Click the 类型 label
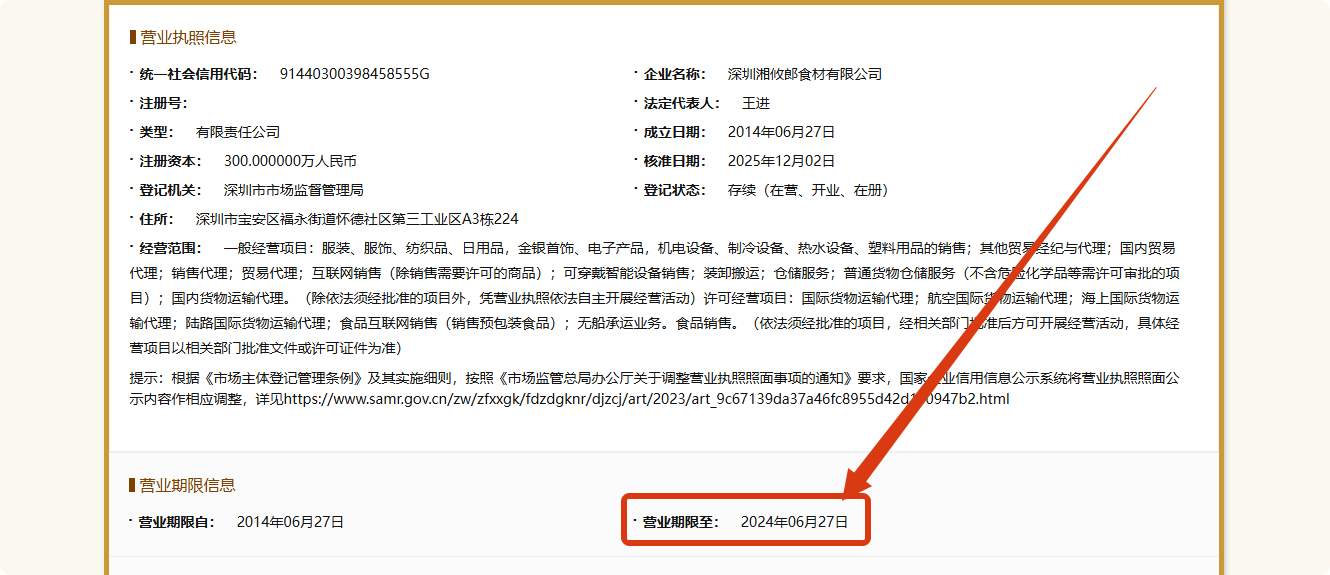Image resolution: width=1330 pixels, height=575 pixels. (156, 132)
